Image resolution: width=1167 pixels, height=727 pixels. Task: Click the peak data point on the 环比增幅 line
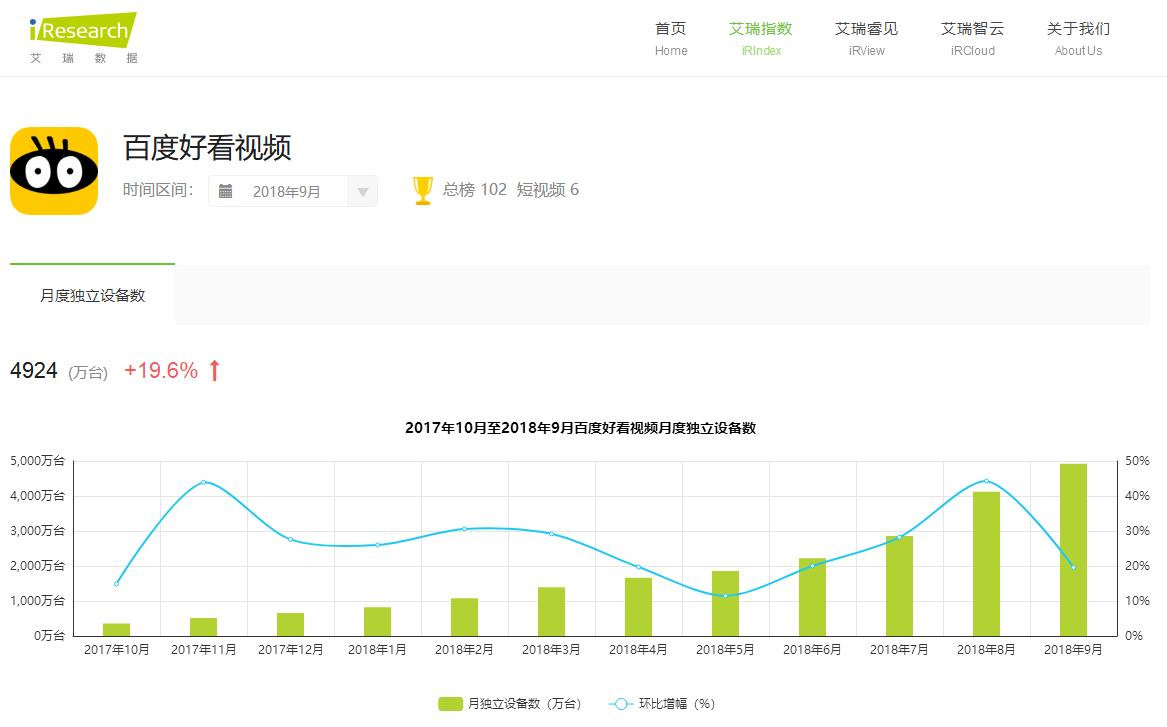[x=202, y=481]
